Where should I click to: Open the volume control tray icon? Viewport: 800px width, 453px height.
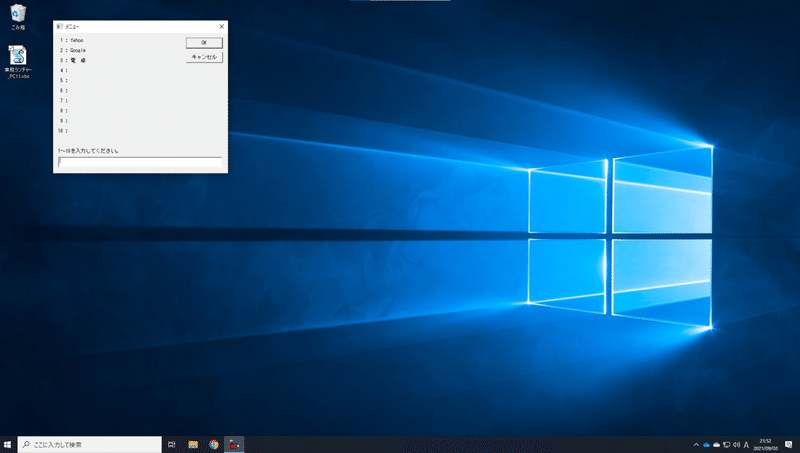point(736,445)
